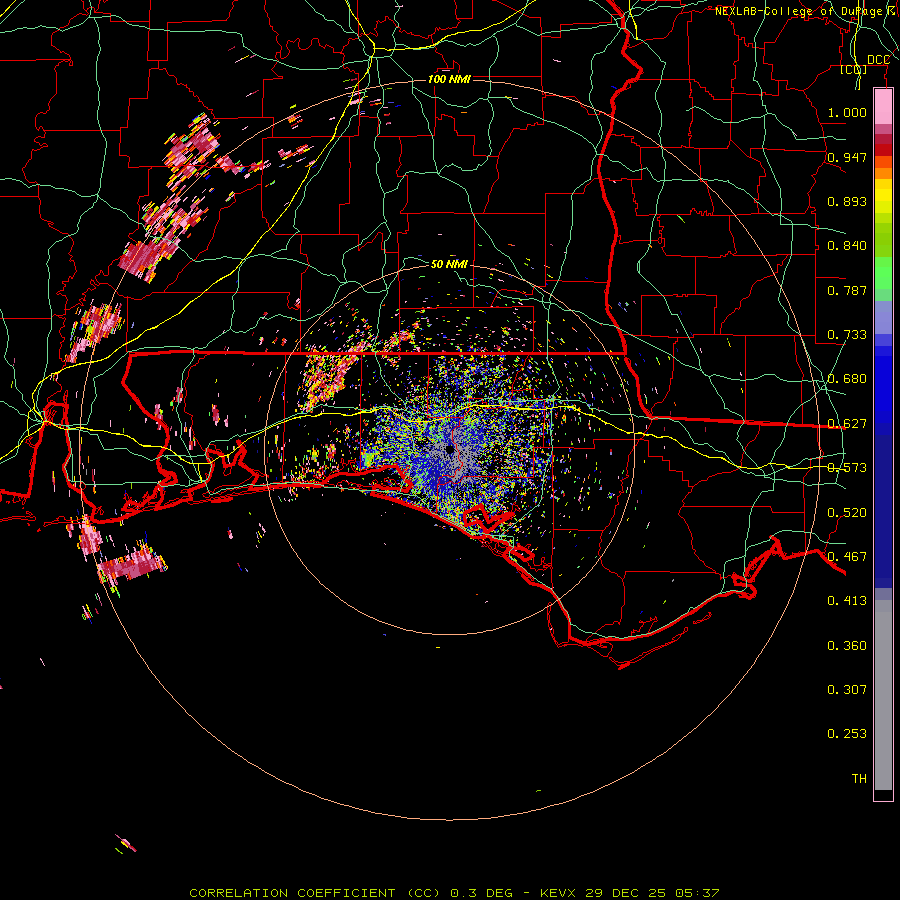Pick the lavender segment of the color bar
Image resolution: width=900 pixels, height=900 pixels.
pos(883,317)
